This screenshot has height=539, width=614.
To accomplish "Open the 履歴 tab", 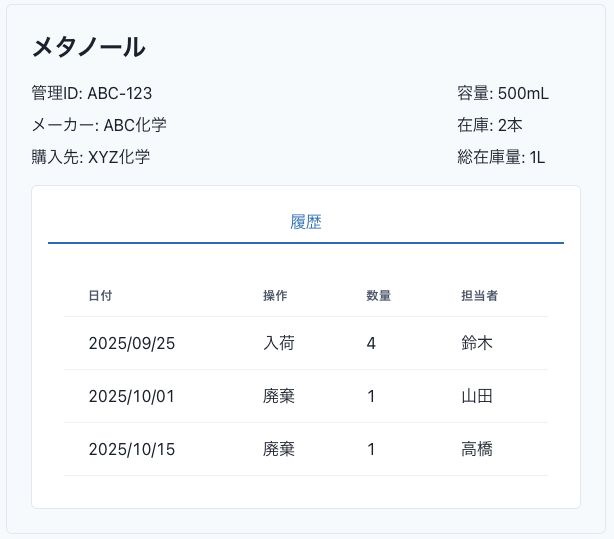I will click(x=306, y=222).
